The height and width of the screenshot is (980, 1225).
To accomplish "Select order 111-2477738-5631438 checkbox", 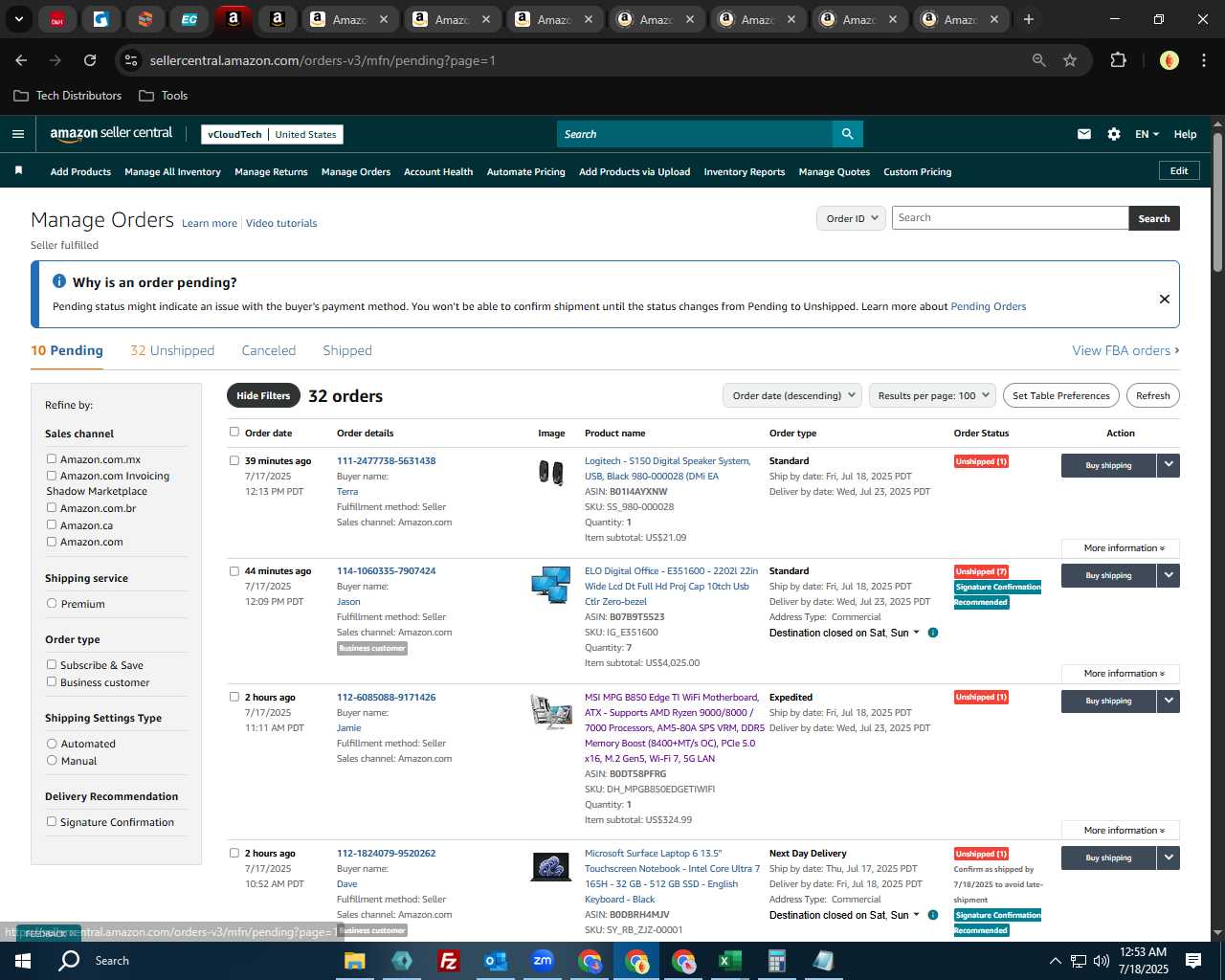I will pos(234,460).
